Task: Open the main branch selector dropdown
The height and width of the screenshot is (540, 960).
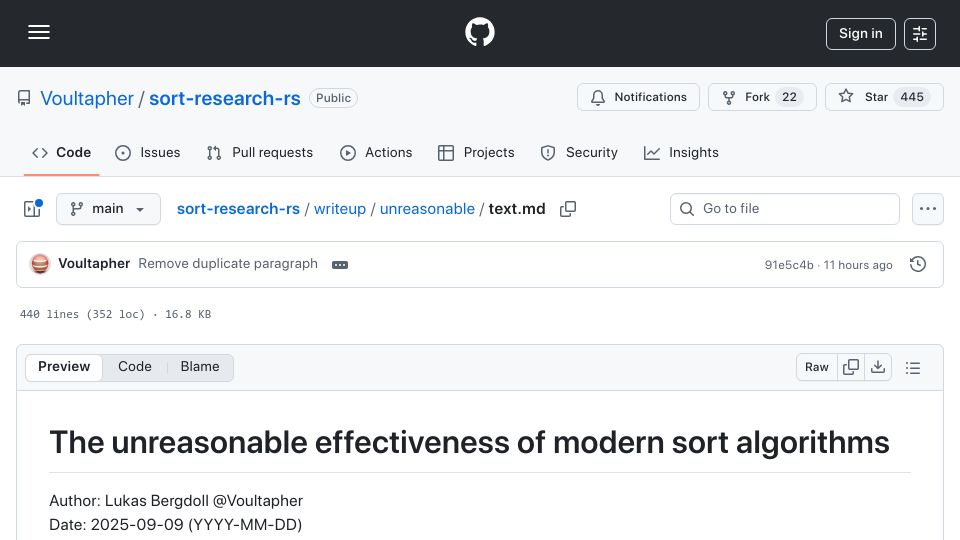Action: [x=108, y=209]
